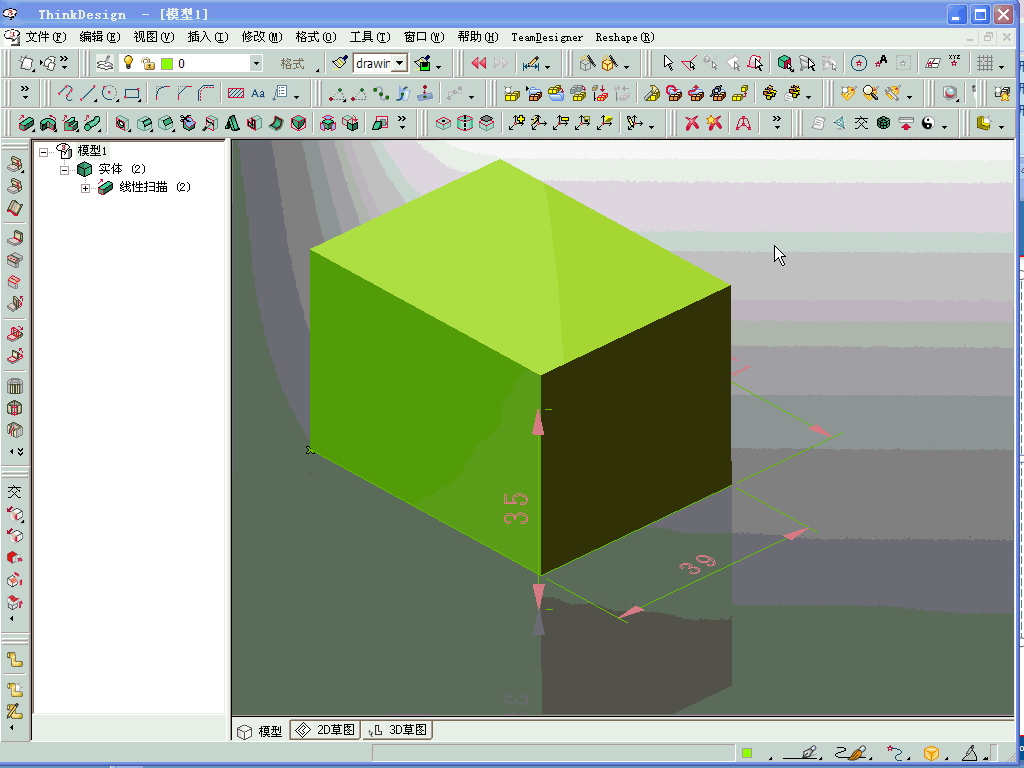Click the green meshed cube icon
Image resolution: width=1024 pixels, height=768 pixels.
click(883, 123)
